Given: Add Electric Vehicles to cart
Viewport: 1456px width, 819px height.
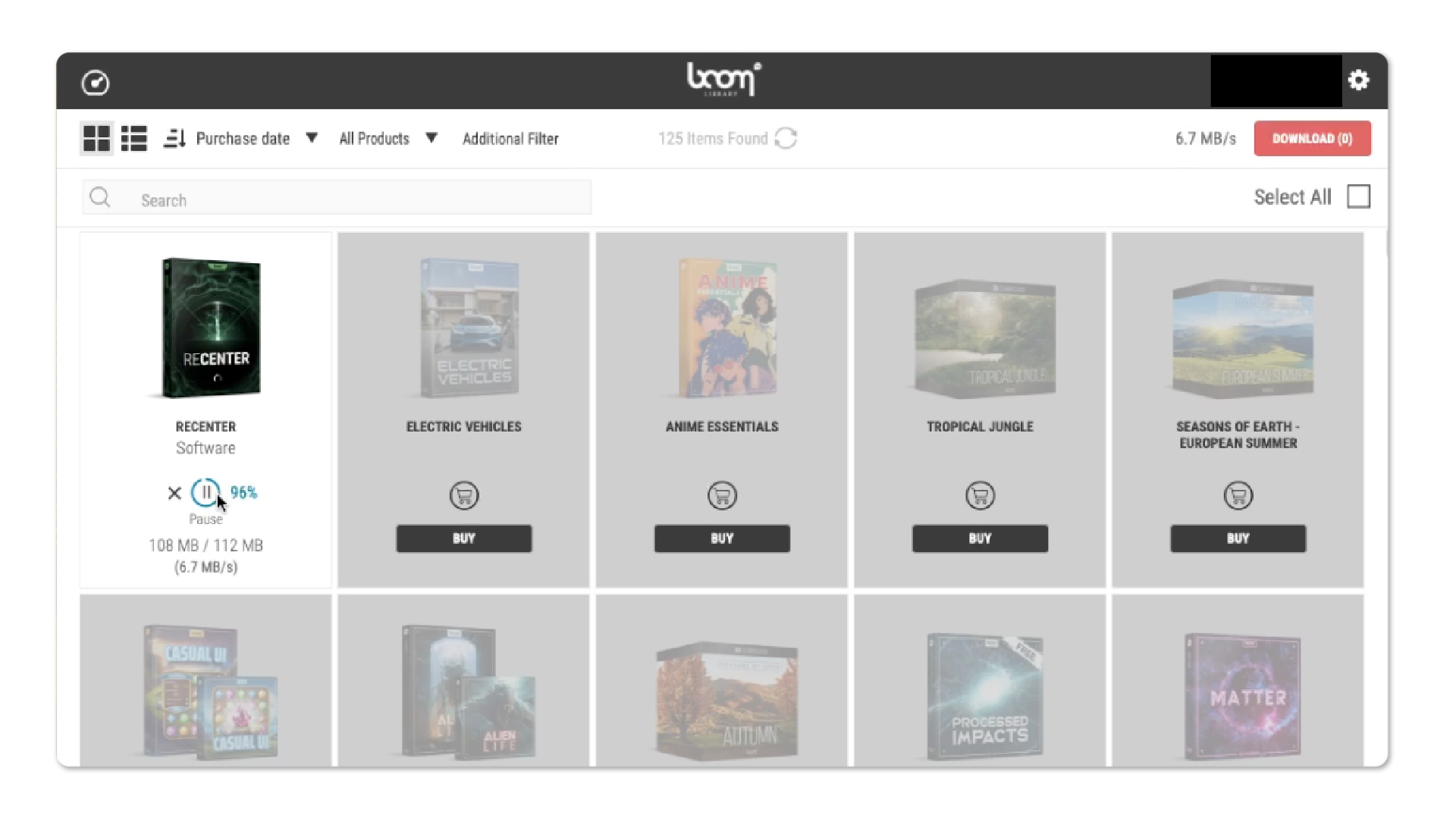Looking at the screenshot, I should tap(463, 496).
